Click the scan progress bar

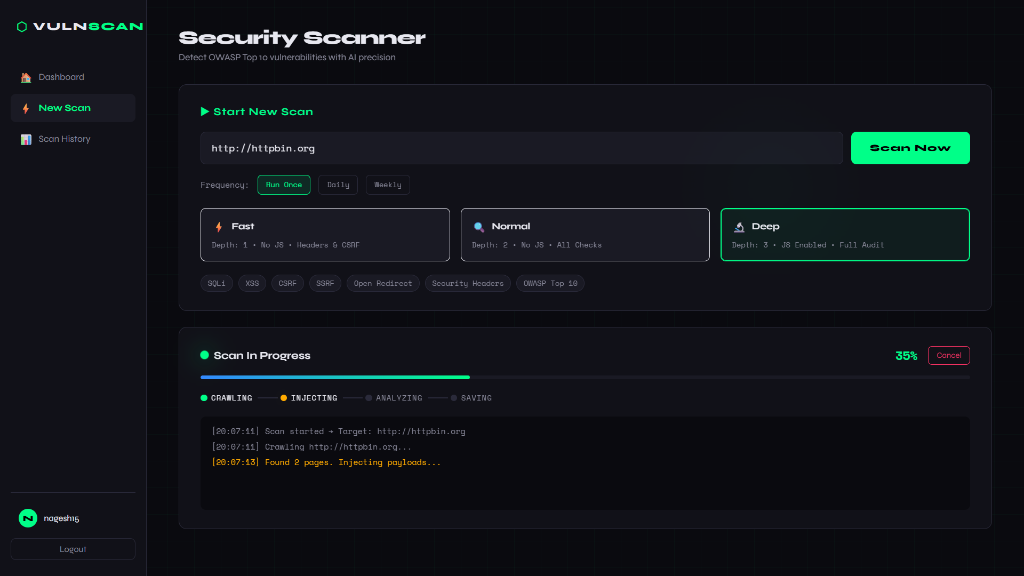point(585,377)
